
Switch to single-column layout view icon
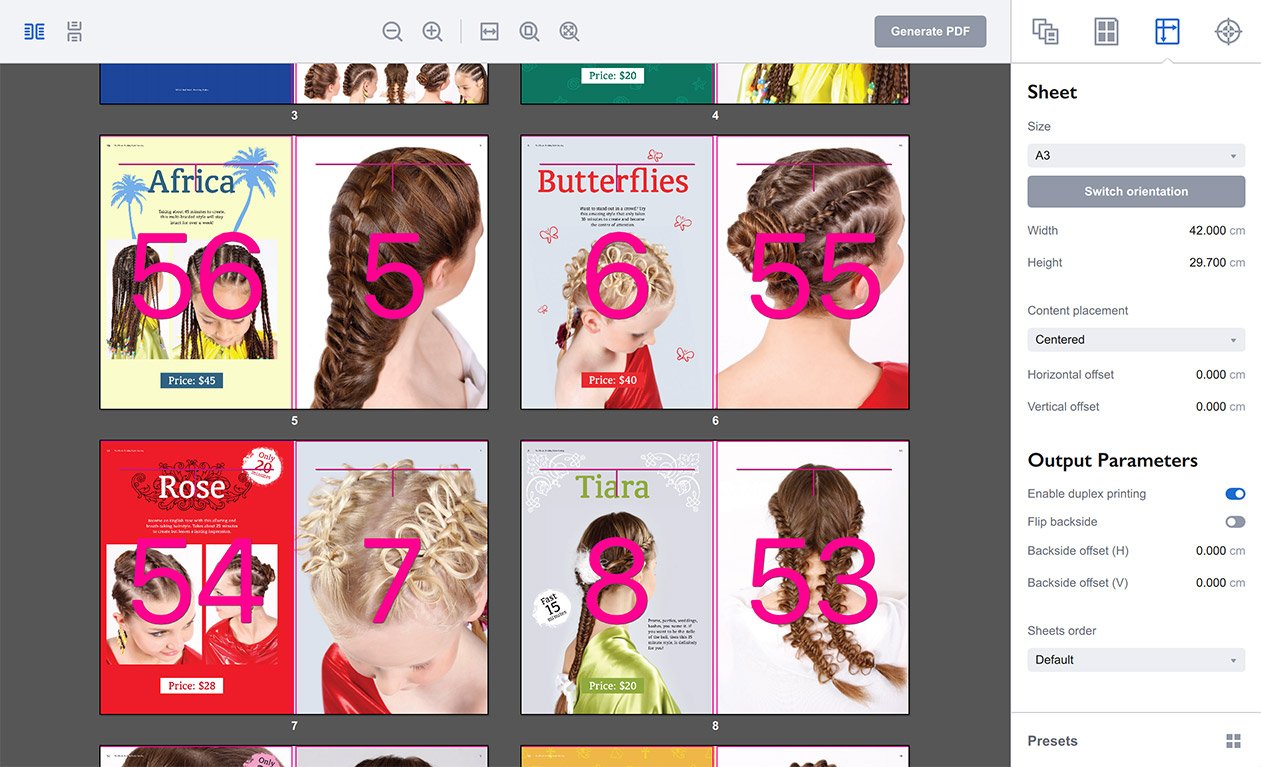pos(75,32)
